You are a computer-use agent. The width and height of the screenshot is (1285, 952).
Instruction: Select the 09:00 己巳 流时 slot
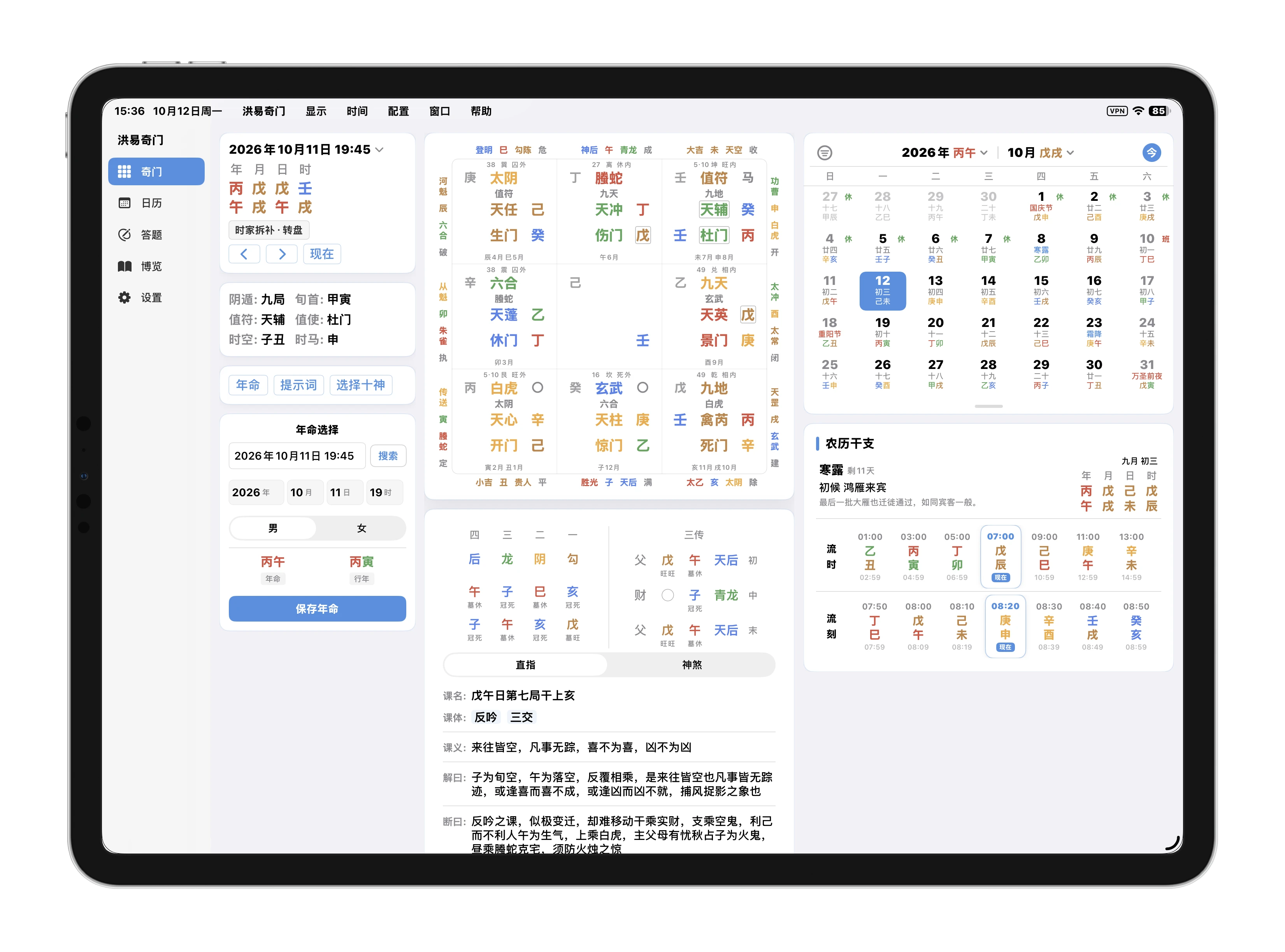point(1044,557)
